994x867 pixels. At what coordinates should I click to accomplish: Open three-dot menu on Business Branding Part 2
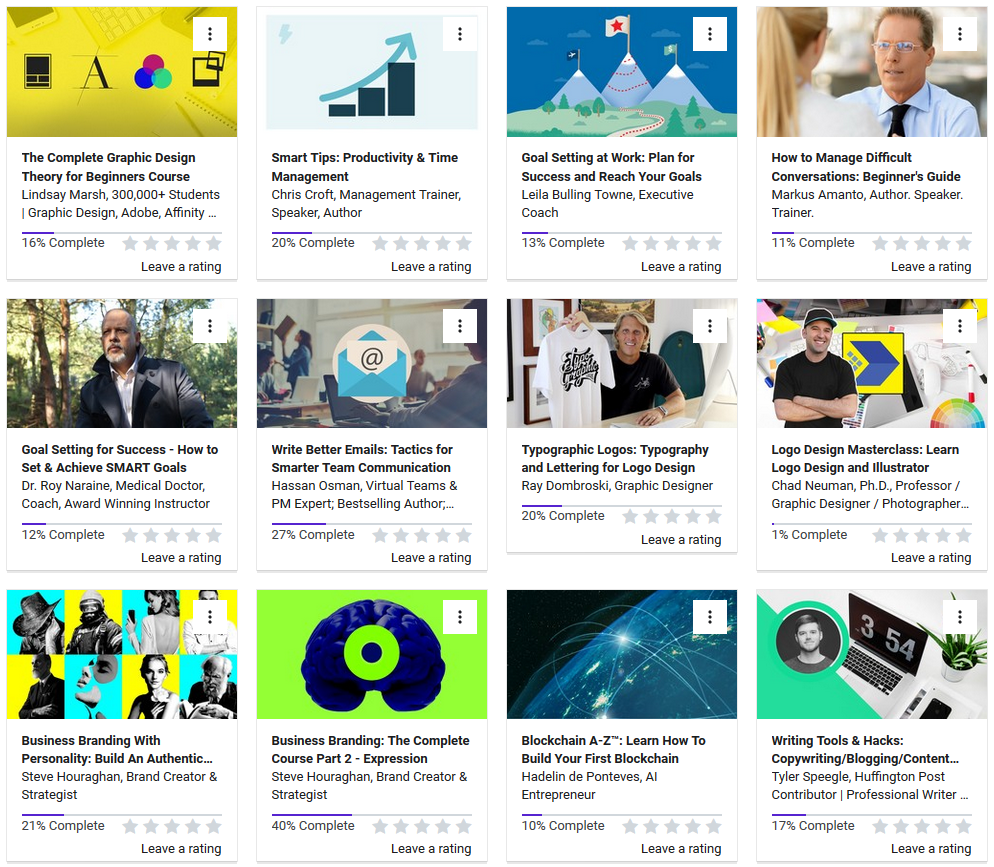click(x=460, y=616)
